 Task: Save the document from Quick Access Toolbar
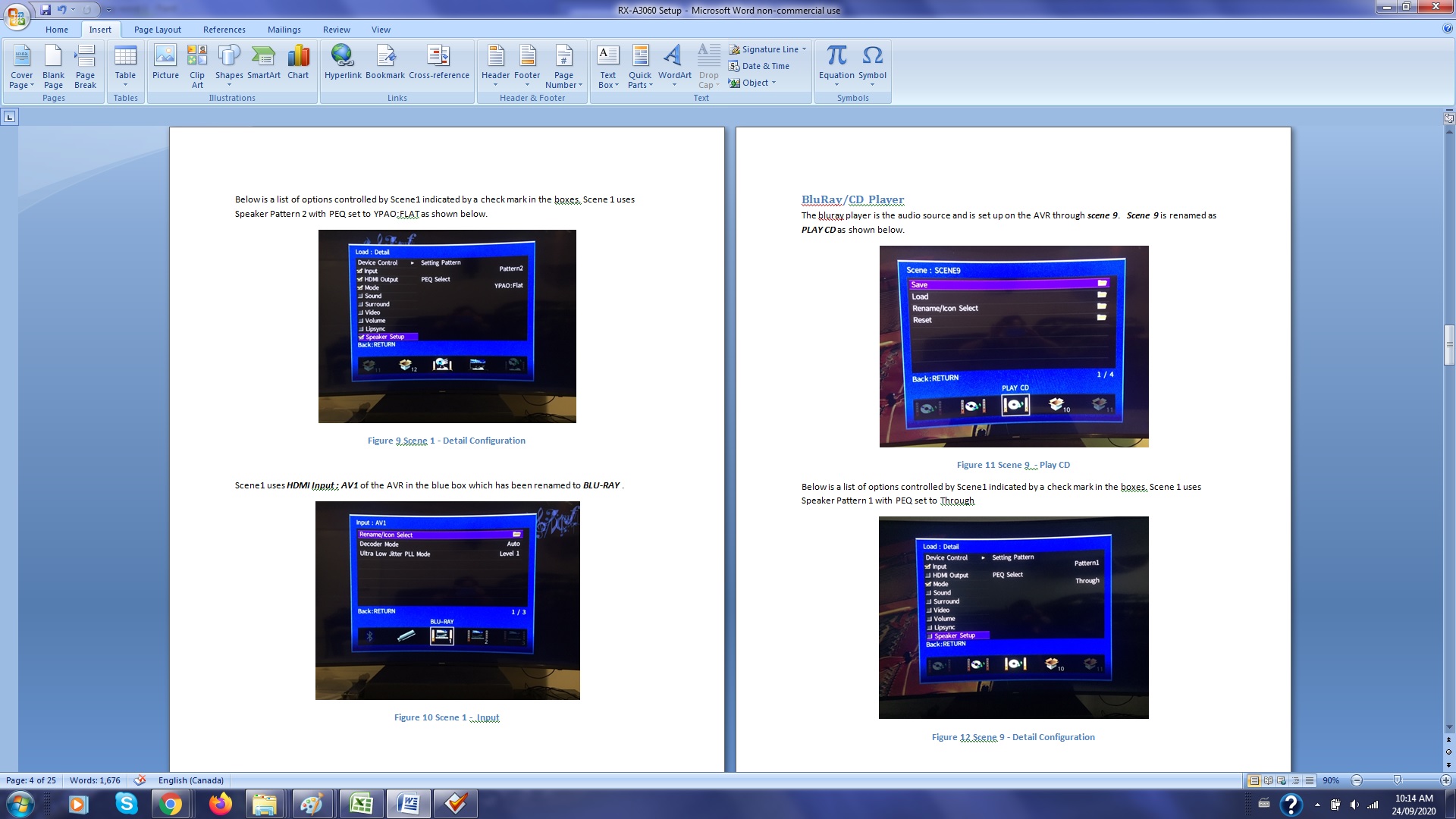point(45,10)
